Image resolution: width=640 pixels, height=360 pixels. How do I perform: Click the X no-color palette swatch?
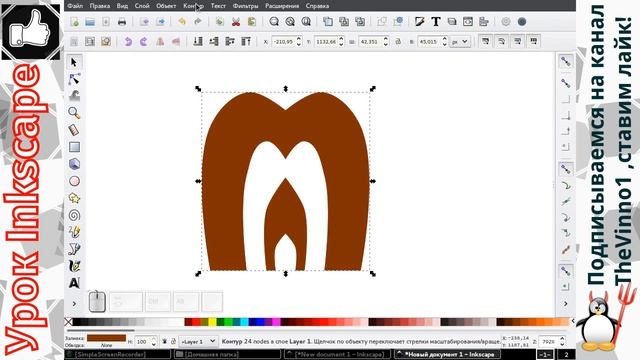[68, 322]
